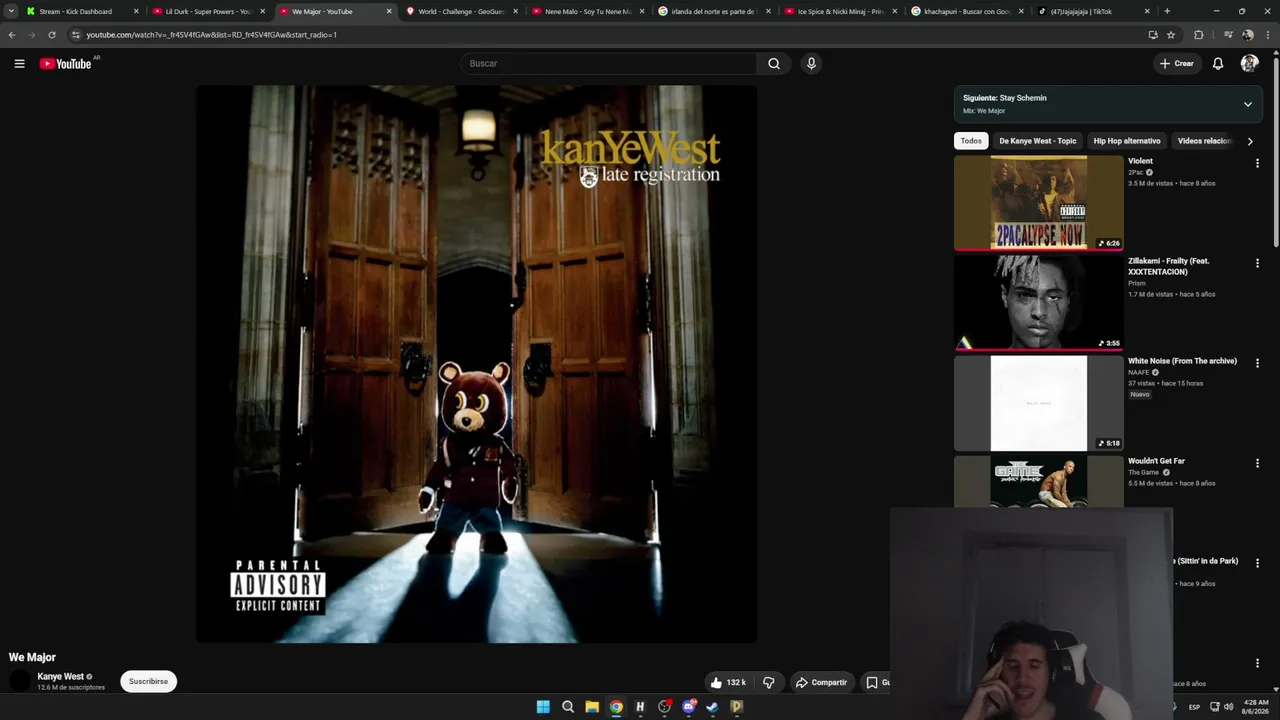This screenshot has height=720, width=1280.
Task: Click the browser address bar URL
Action: 211,34
